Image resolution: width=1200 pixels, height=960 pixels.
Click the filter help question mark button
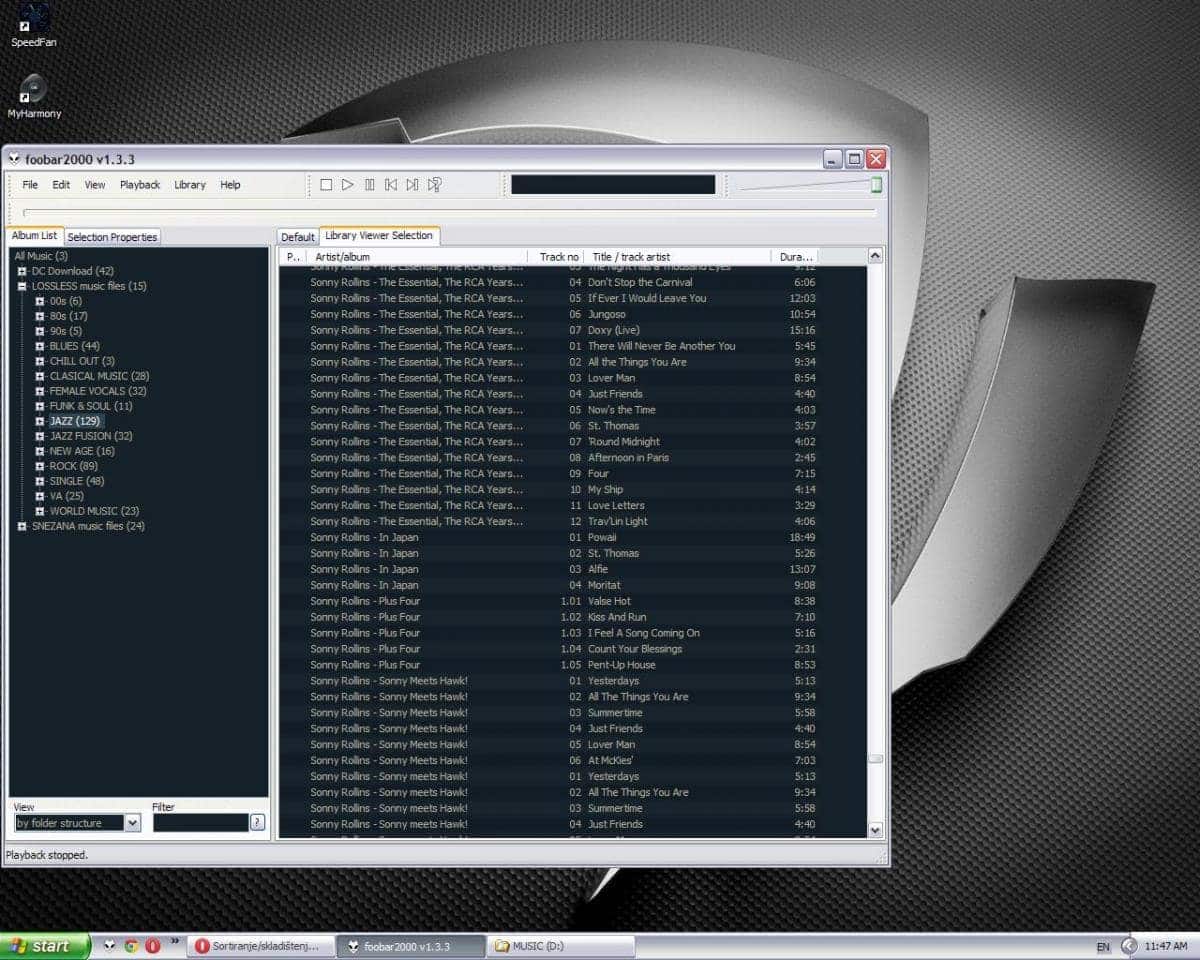257,823
